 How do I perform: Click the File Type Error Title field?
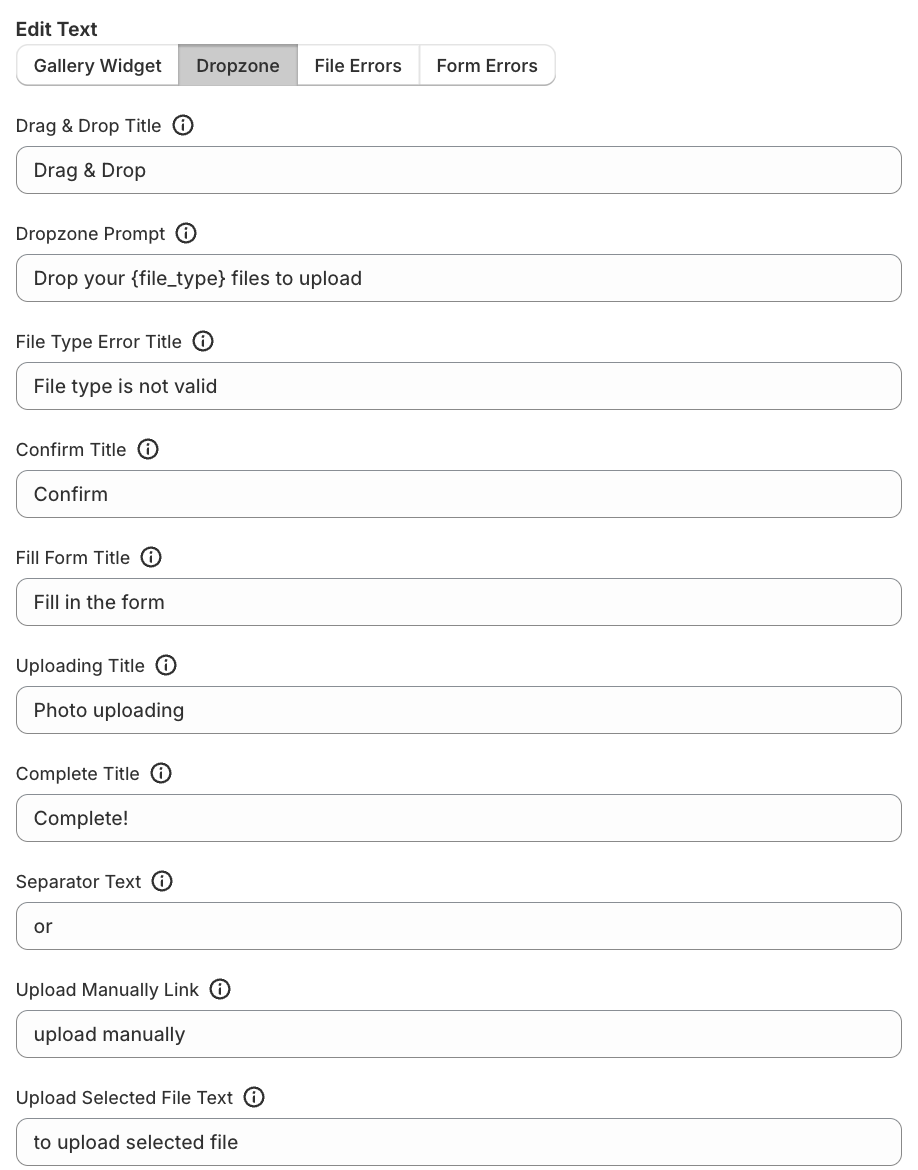[459, 386]
